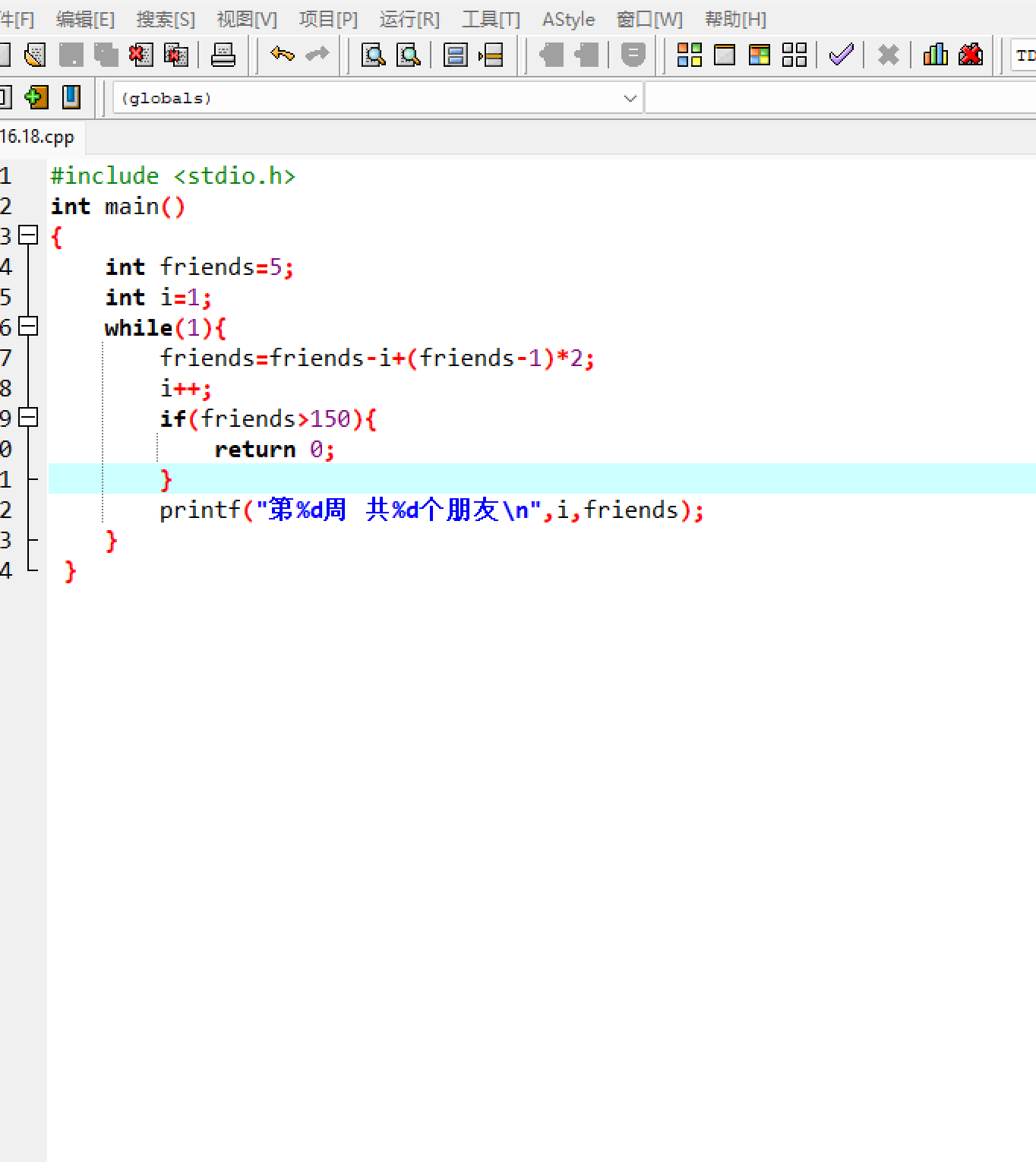Click the grayed Redo arrow
This screenshot has height=1162, width=1036.
pyautogui.click(x=317, y=55)
